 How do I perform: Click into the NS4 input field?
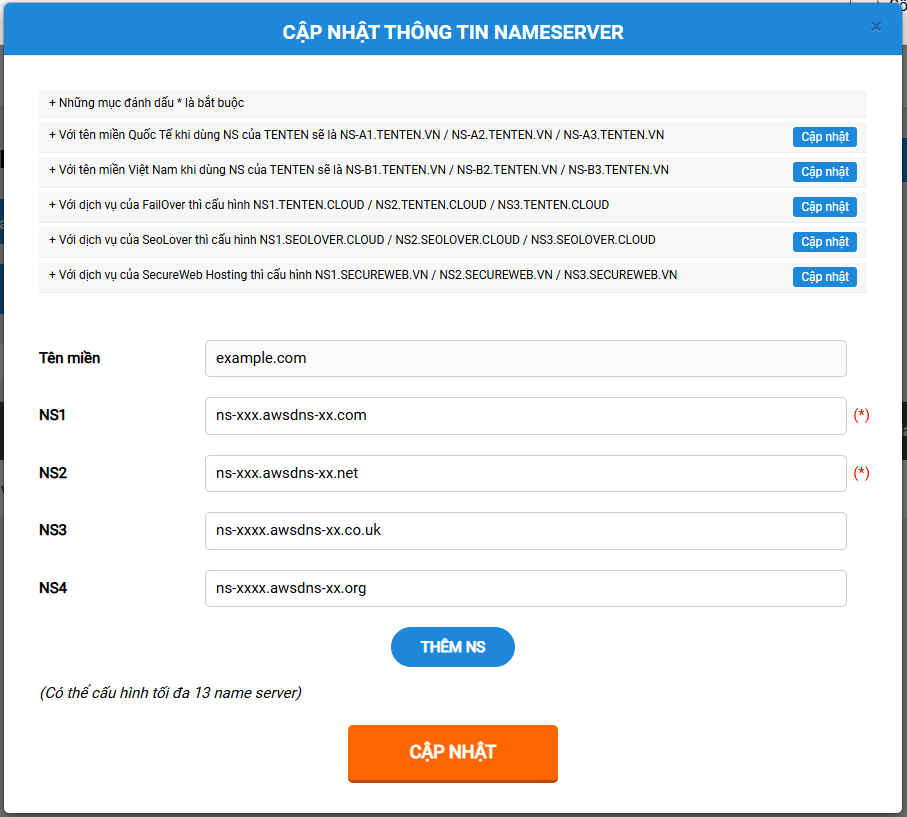click(525, 588)
